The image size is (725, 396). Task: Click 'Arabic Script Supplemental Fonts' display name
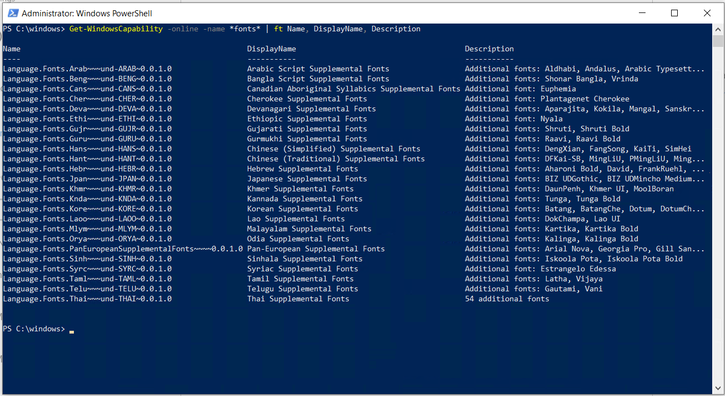pos(318,69)
